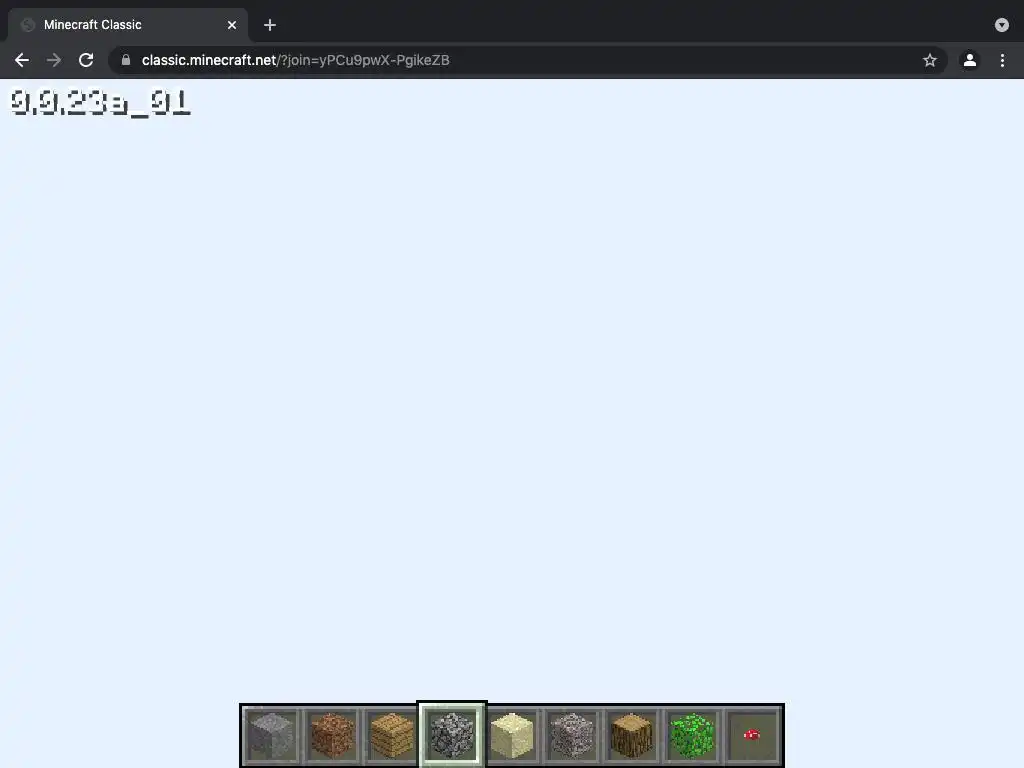Select the green leaves block in hotbar
This screenshot has width=1024, height=768.
[x=692, y=735]
